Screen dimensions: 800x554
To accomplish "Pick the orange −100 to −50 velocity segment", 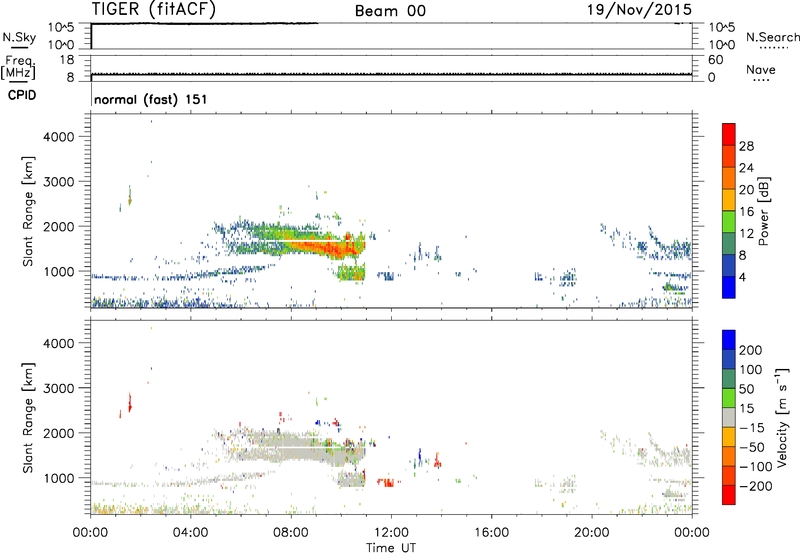I will click(x=729, y=457).
